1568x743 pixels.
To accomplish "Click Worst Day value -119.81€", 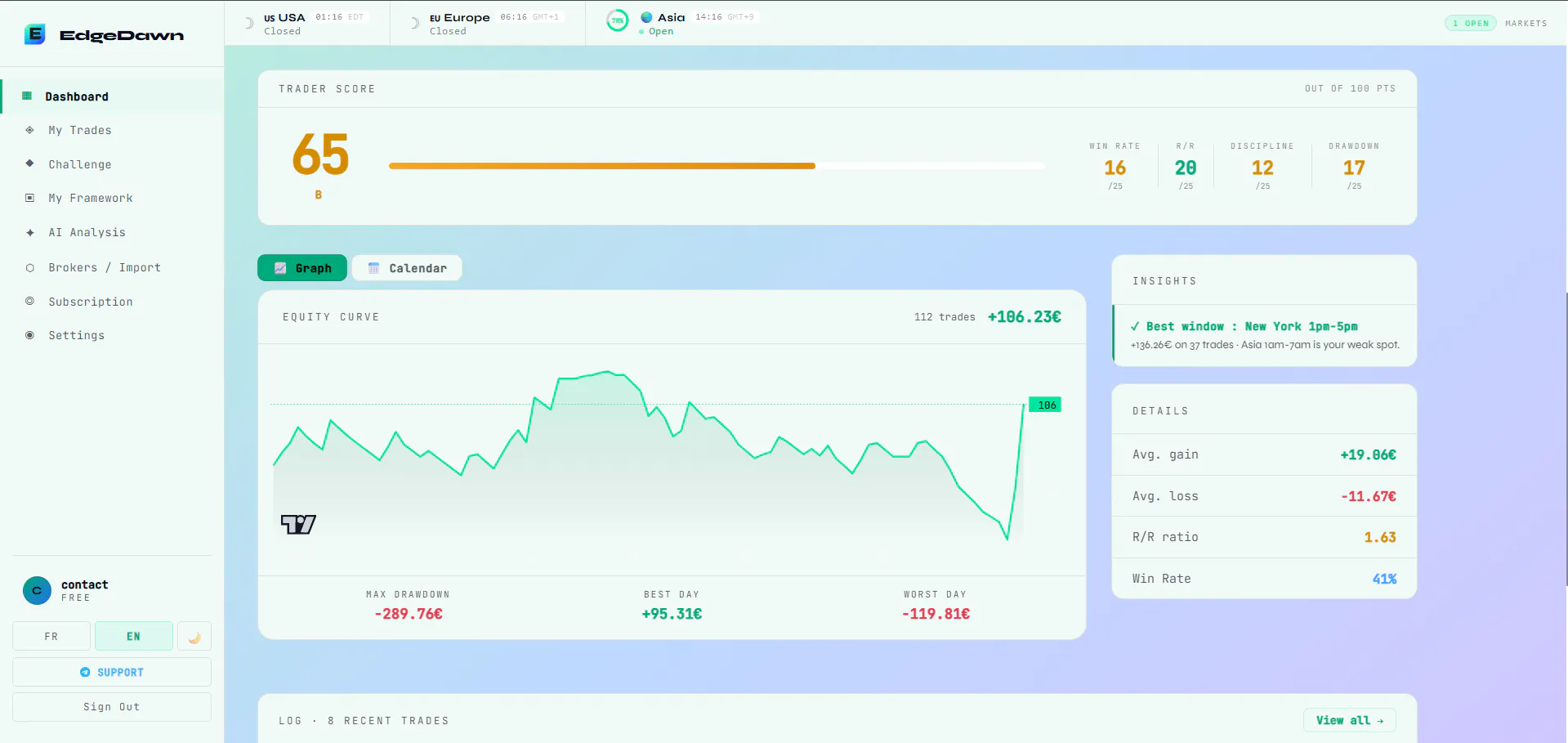I will (936, 614).
